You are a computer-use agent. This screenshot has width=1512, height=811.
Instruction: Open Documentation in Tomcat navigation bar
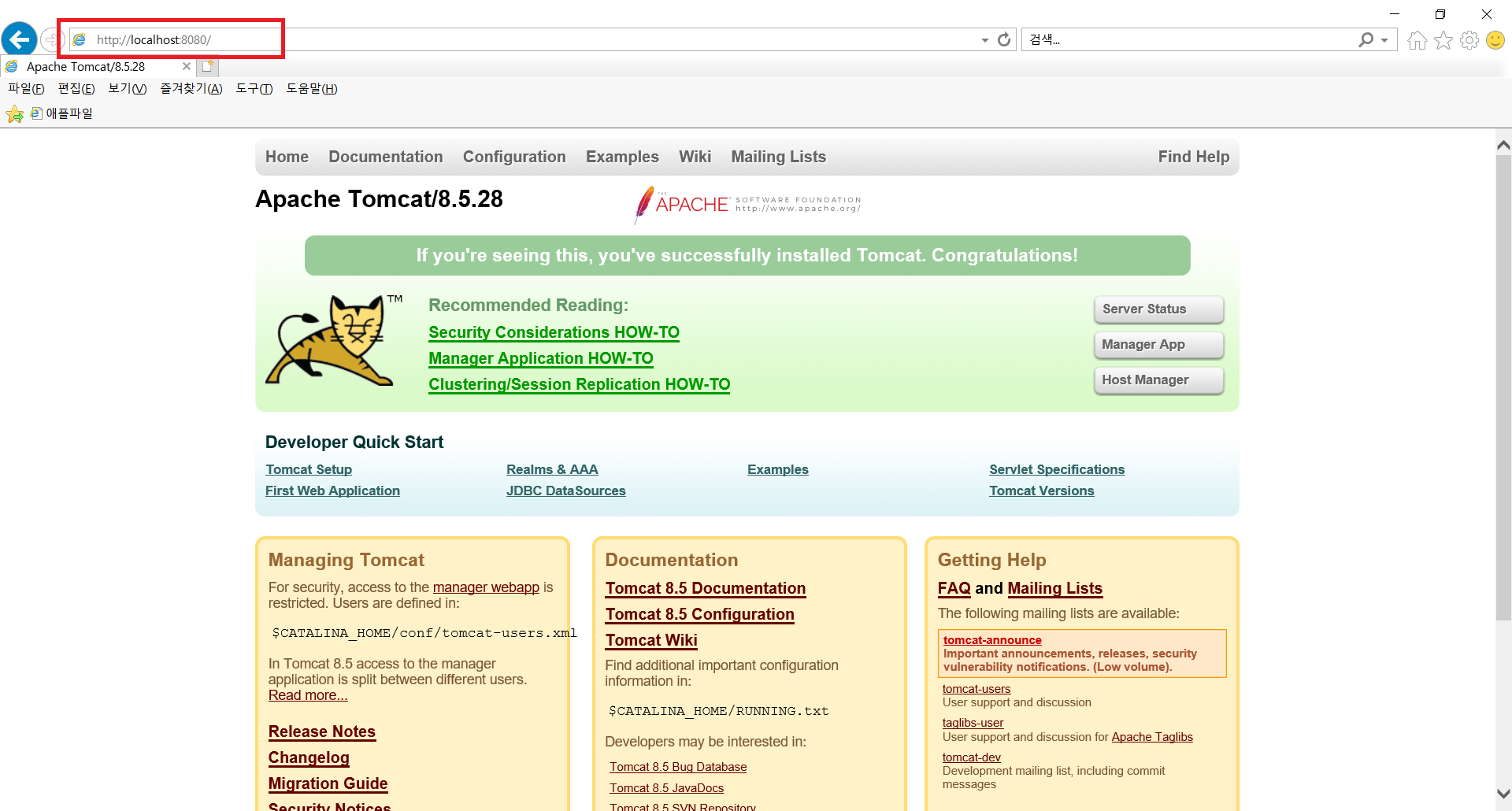click(x=386, y=157)
